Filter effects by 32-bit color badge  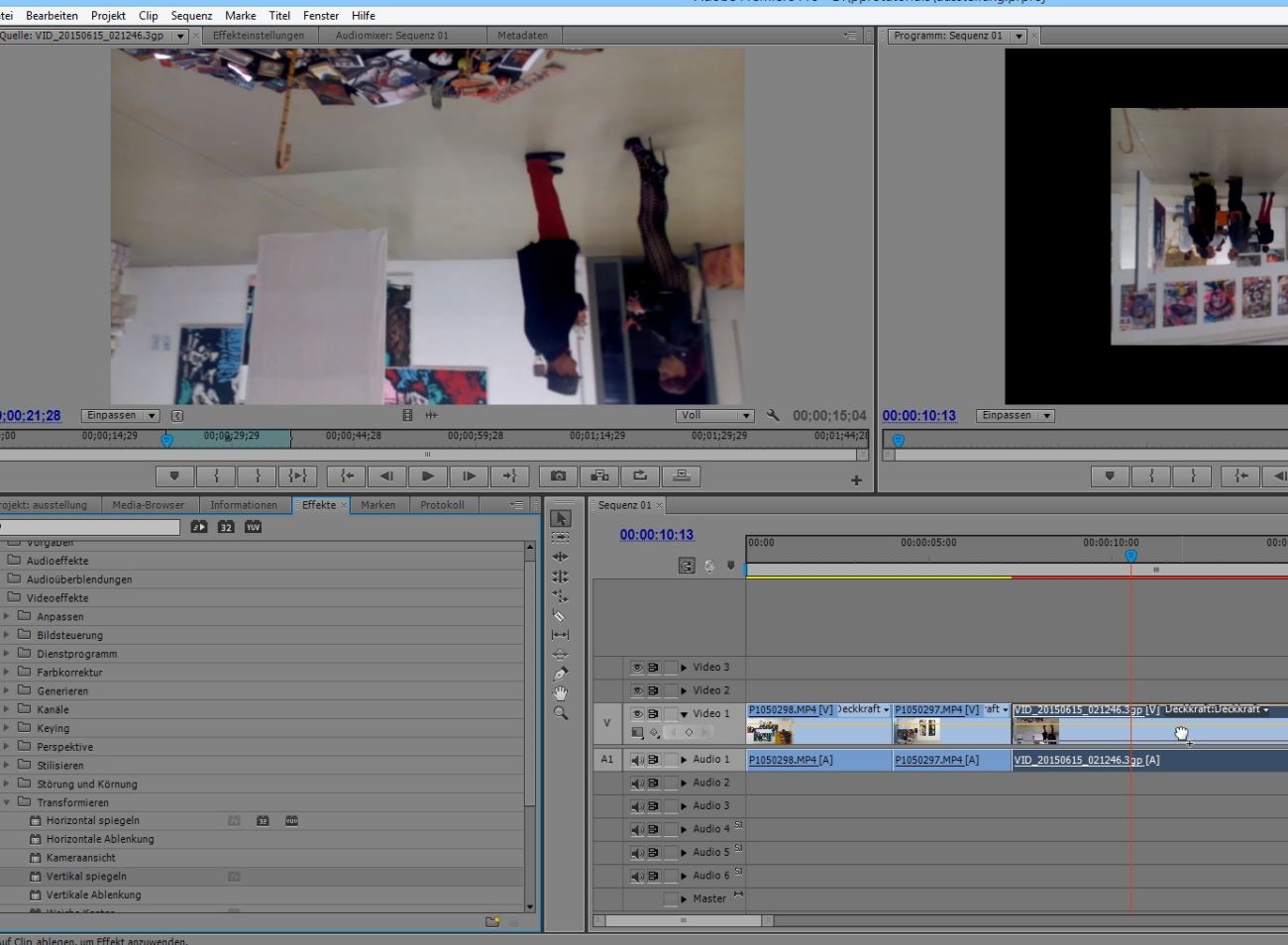[226, 527]
